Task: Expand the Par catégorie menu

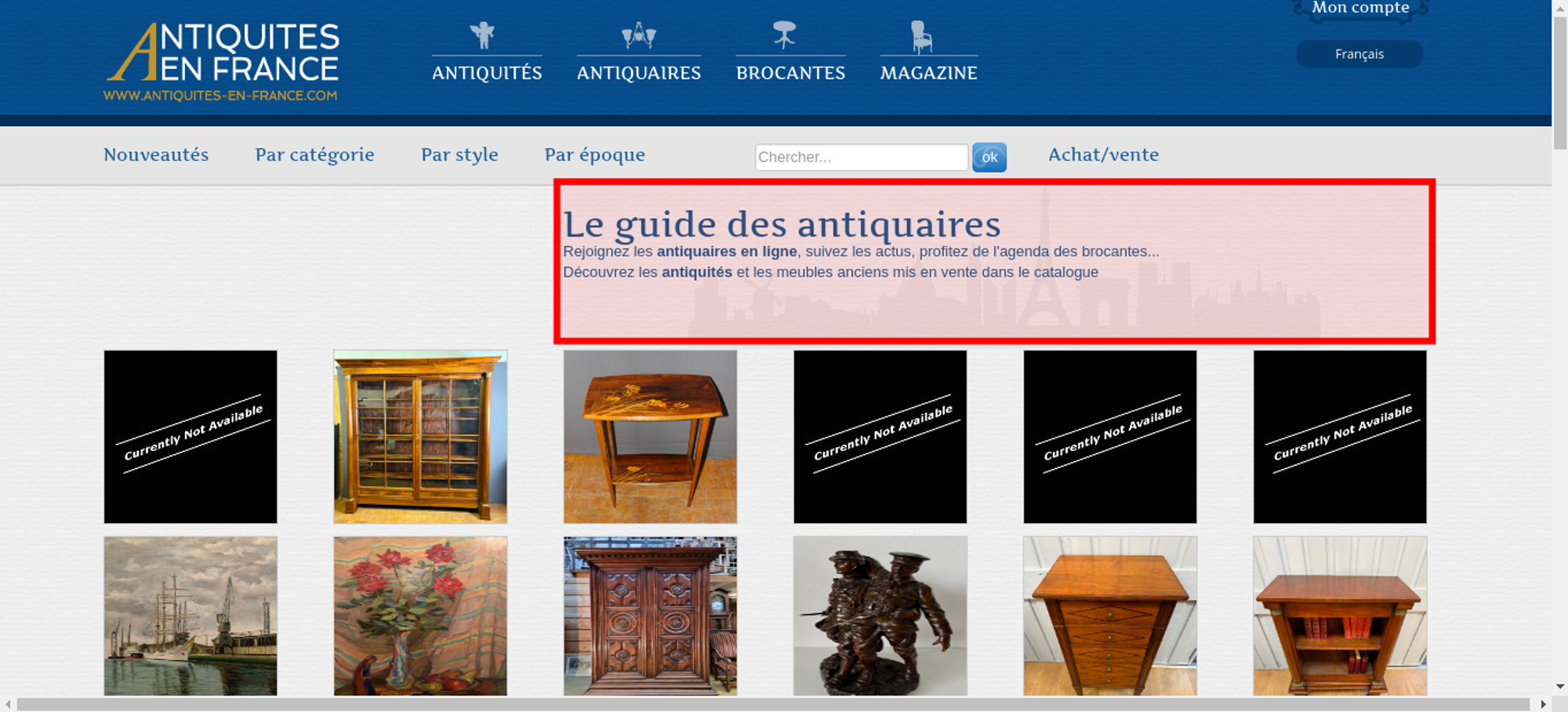Action: (314, 154)
